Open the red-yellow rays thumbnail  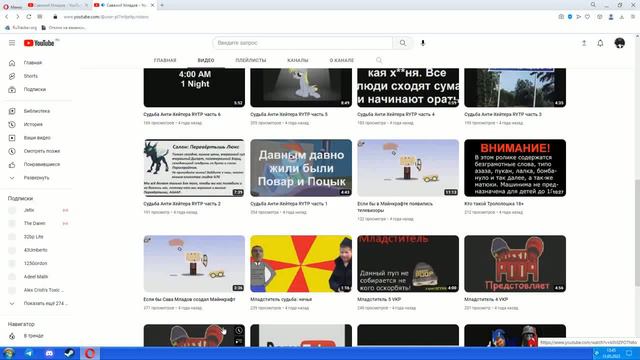click(301, 264)
